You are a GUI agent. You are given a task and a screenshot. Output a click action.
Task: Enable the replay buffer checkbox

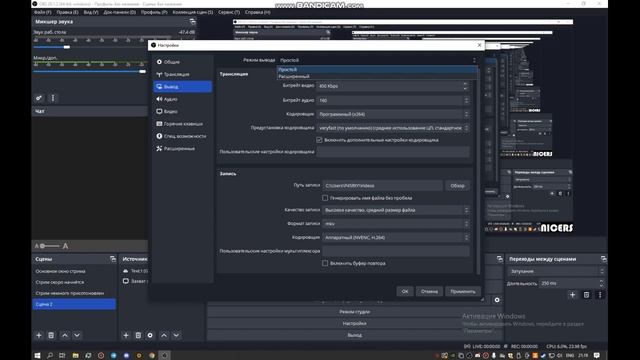(x=325, y=263)
